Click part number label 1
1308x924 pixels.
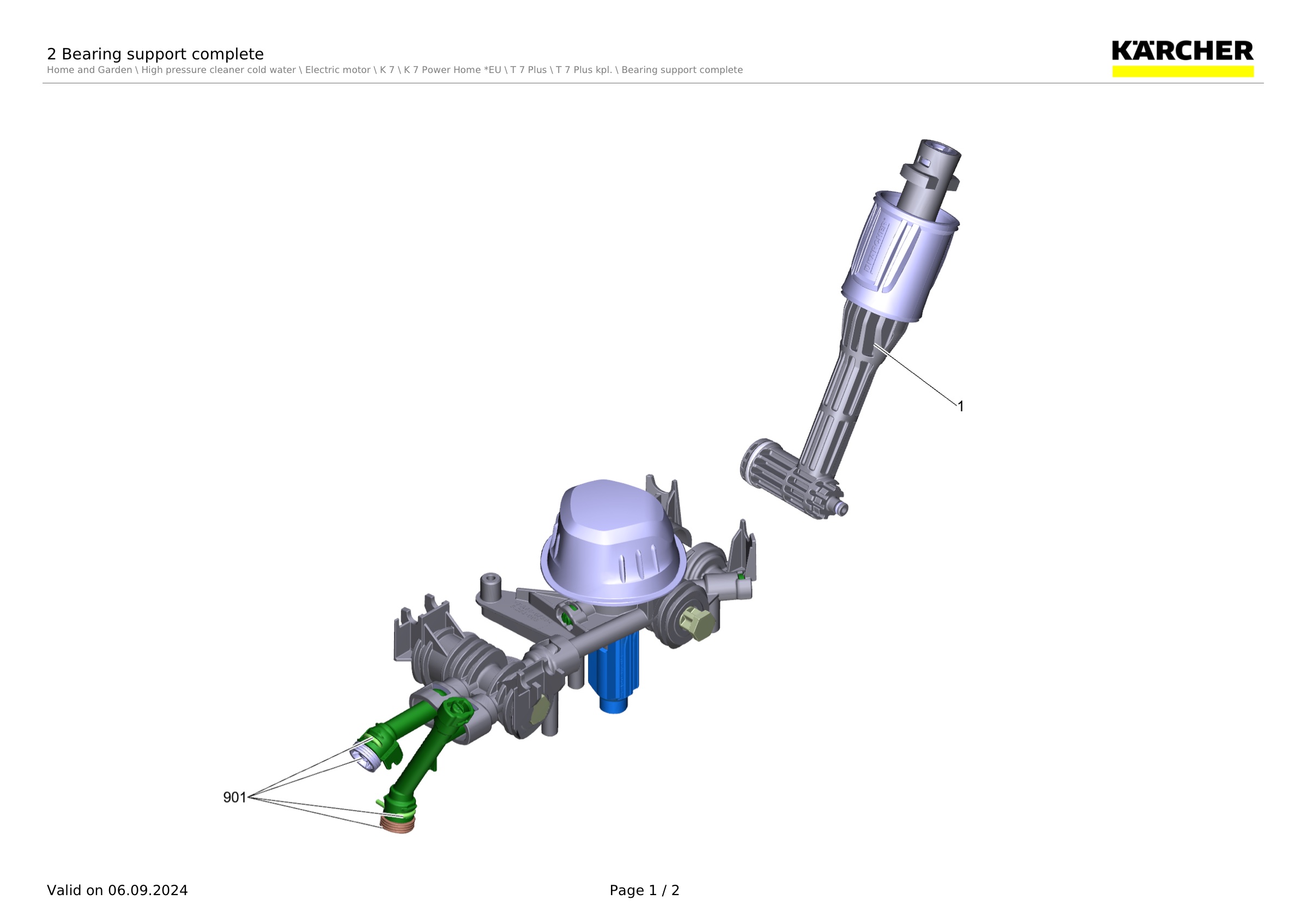(960, 406)
